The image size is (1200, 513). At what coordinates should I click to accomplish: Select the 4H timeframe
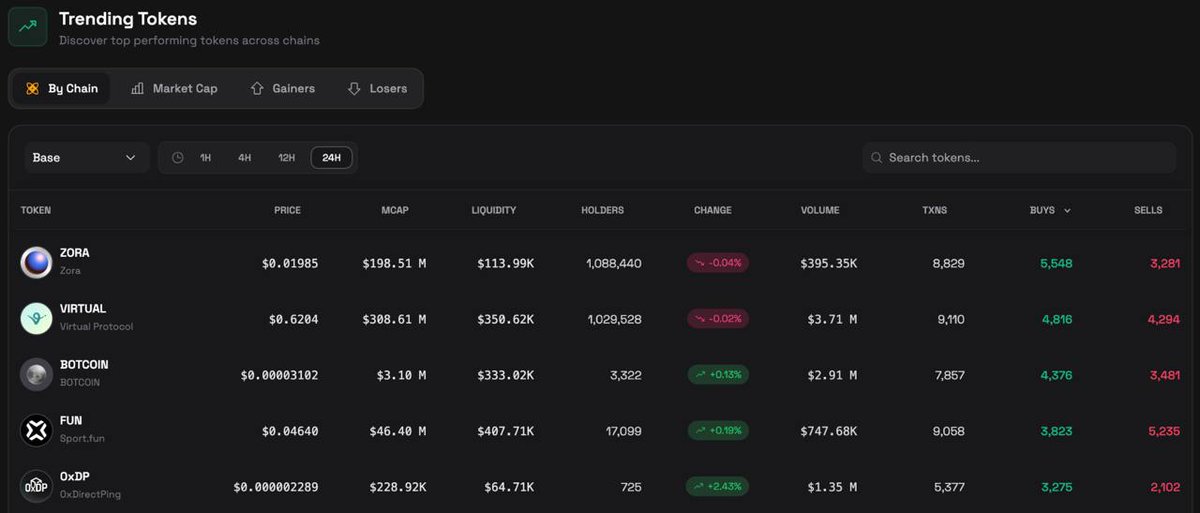pyautogui.click(x=245, y=158)
